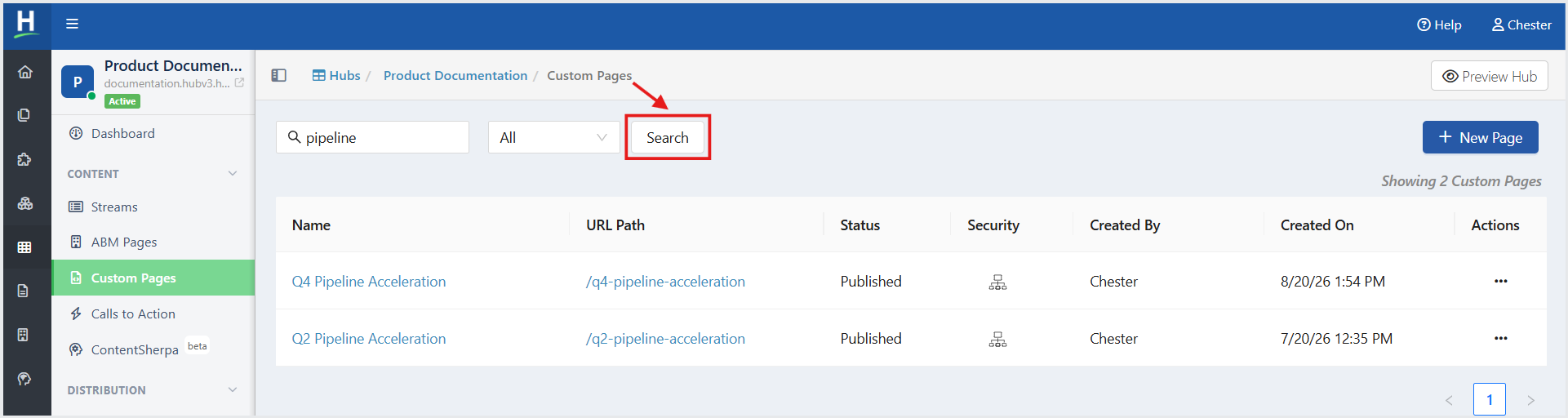Click the stacked cubes icon in left rail
The image size is (1568, 418).
click(x=25, y=203)
